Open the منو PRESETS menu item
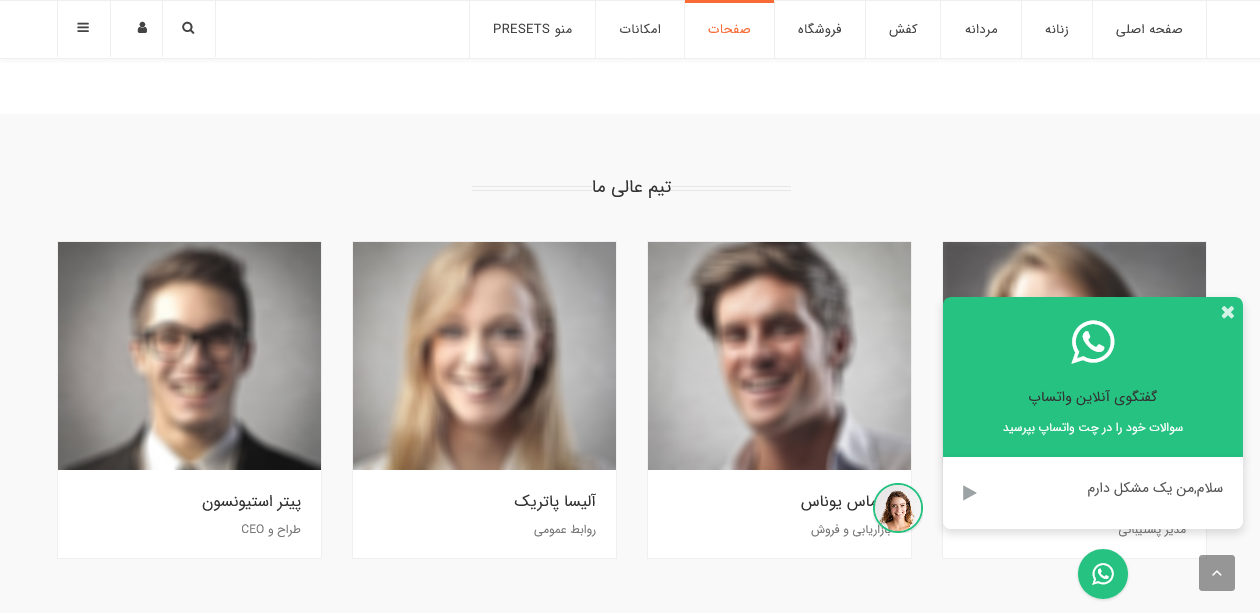Screen dimensions: 1260x613 tap(532, 29)
